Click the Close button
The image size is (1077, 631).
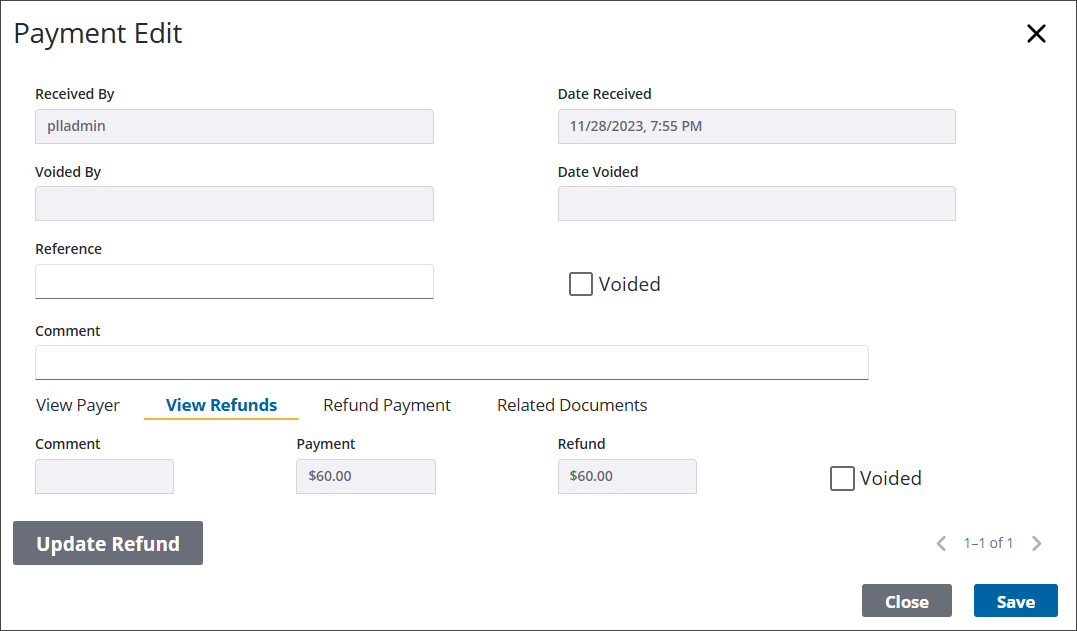pyautogui.click(x=907, y=601)
